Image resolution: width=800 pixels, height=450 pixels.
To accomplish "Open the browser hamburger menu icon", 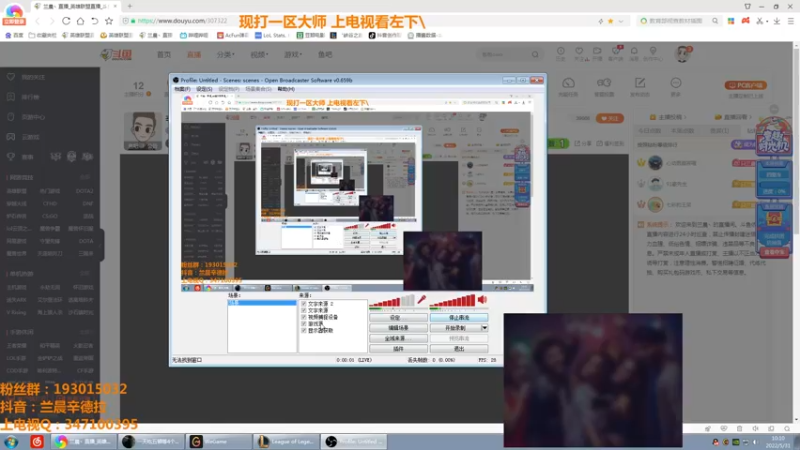I will [x=791, y=21].
